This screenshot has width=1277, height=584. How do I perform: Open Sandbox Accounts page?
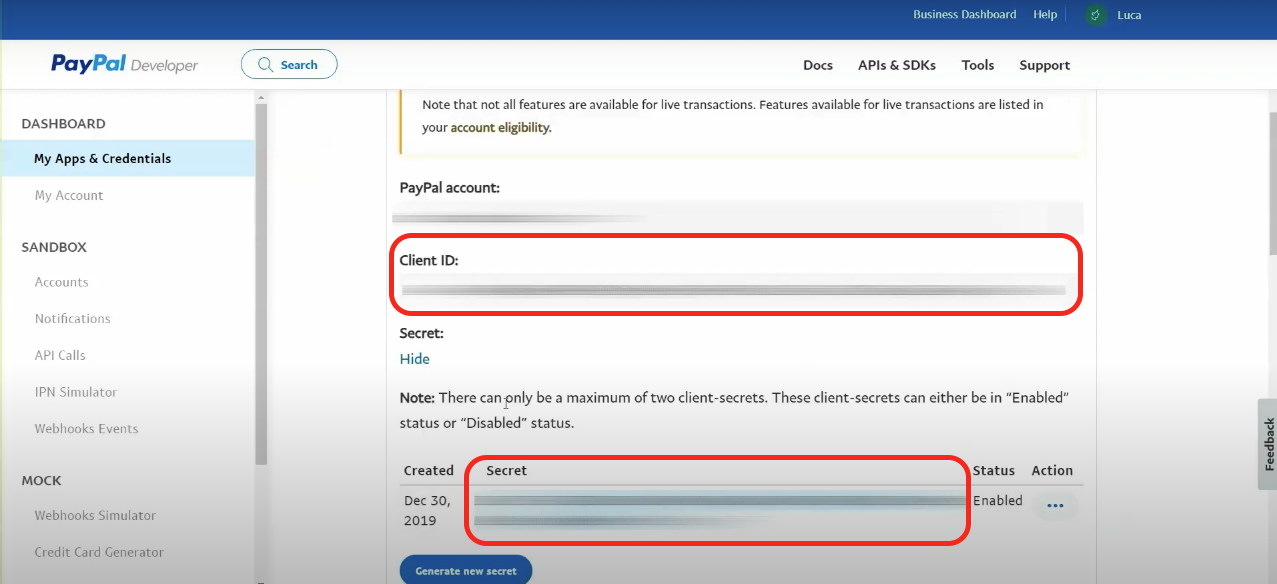tap(61, 282)
